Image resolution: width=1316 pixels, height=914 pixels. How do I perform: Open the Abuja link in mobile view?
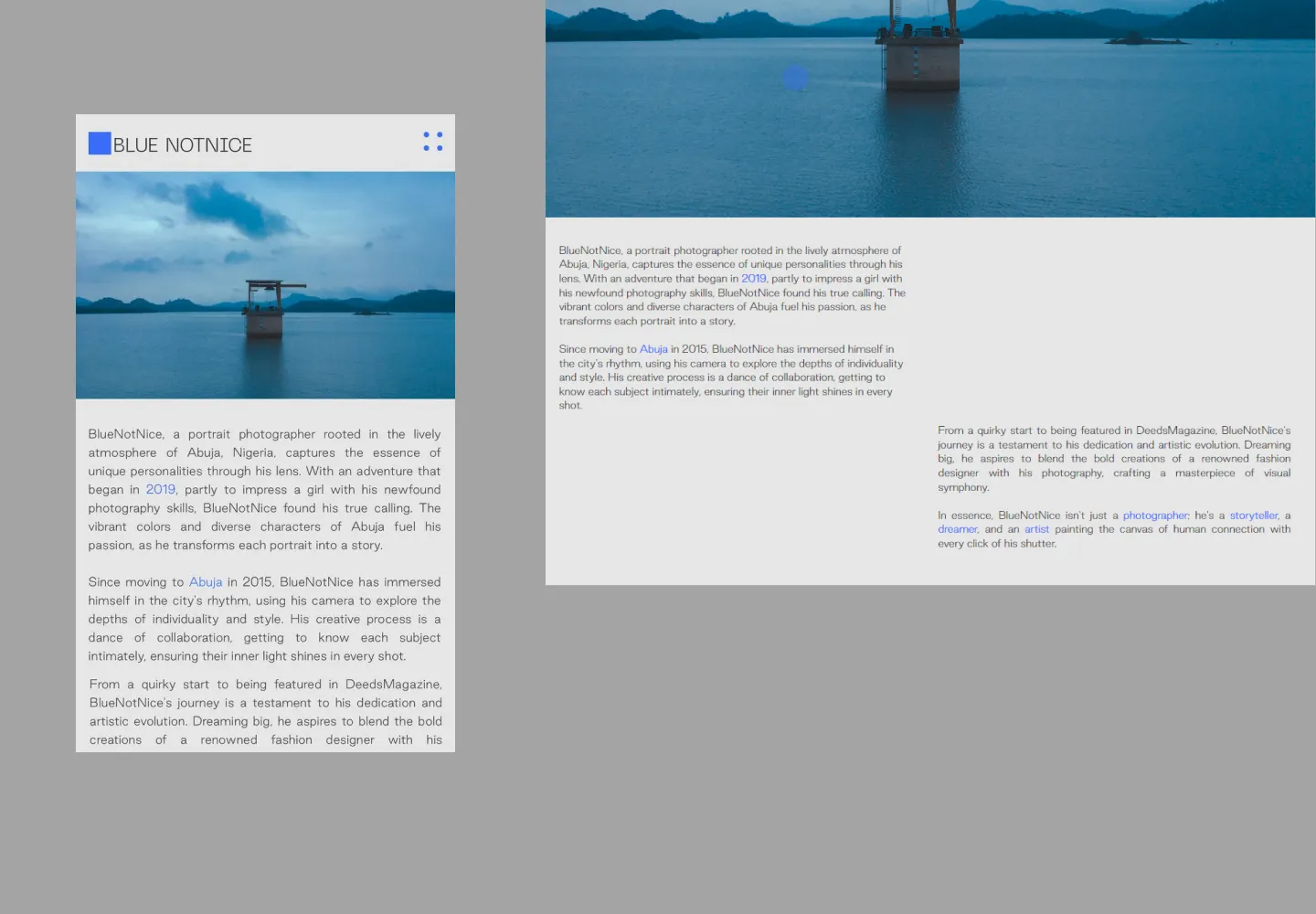click(x=206, y=582)
